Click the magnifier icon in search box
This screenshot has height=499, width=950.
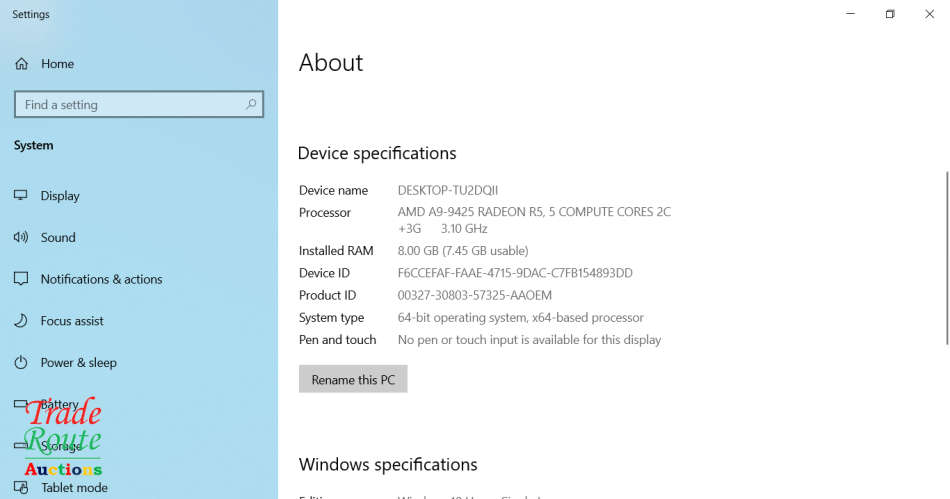click(x=251, y=104)
